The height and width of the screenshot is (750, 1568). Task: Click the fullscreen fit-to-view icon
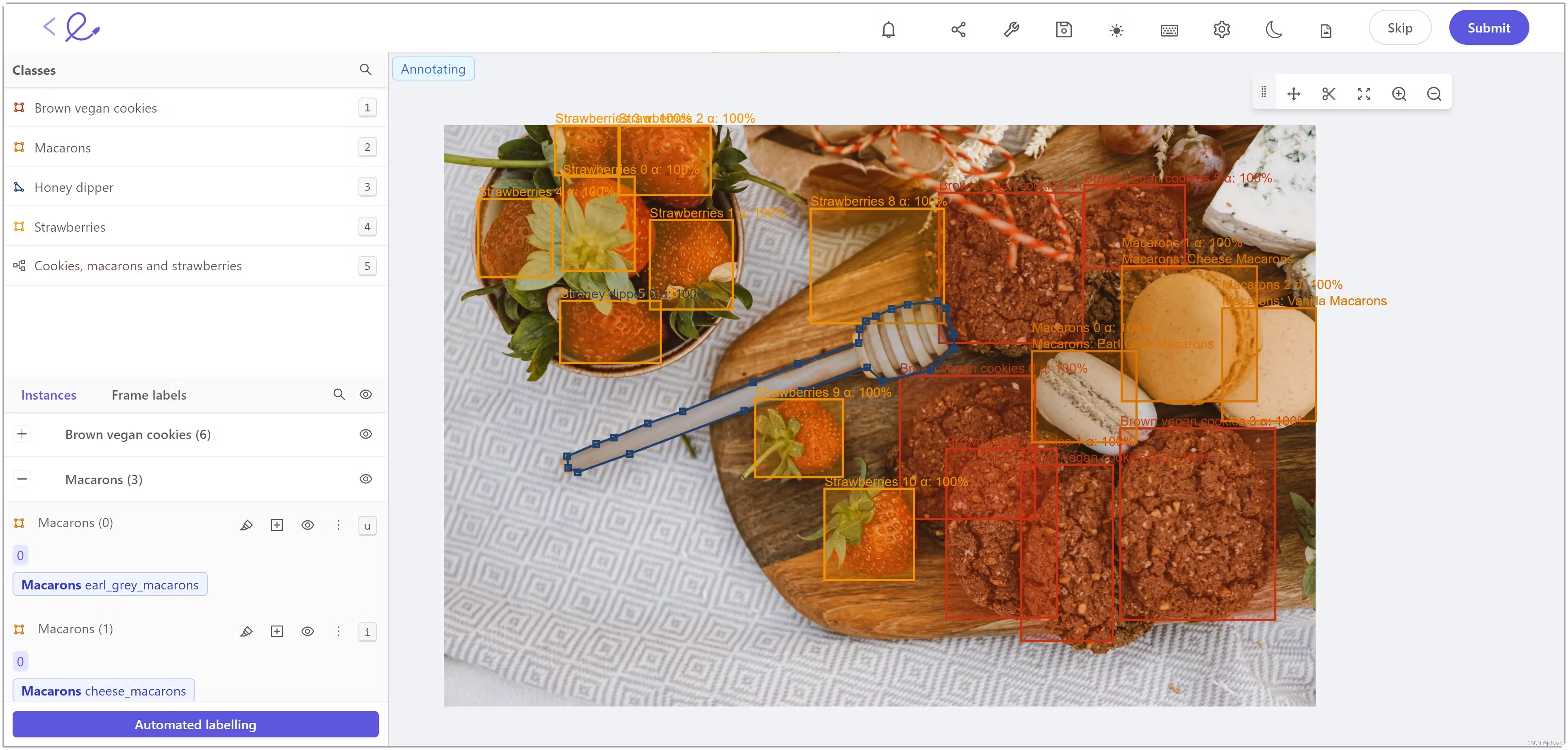click(1364, 94)
